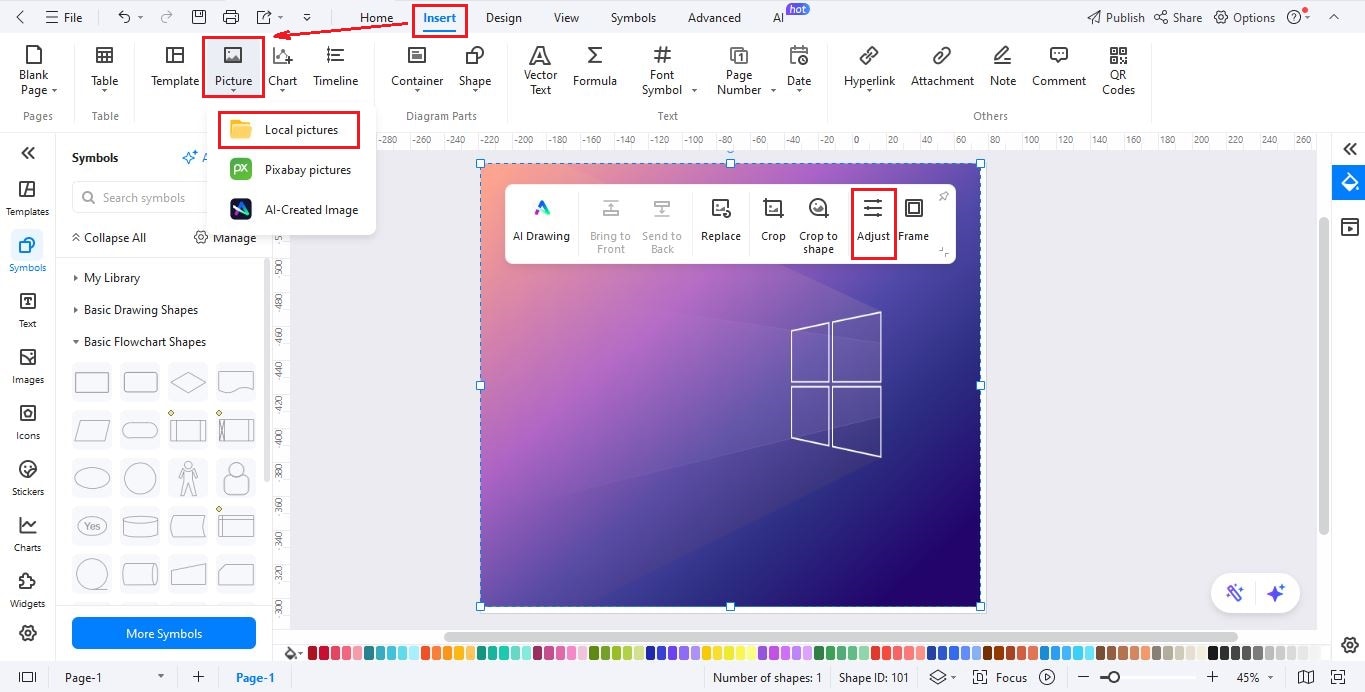Viewport: 1365px width, 692px height.
Task: Expand the right panel with double chevron
Action: [1350, 149]
